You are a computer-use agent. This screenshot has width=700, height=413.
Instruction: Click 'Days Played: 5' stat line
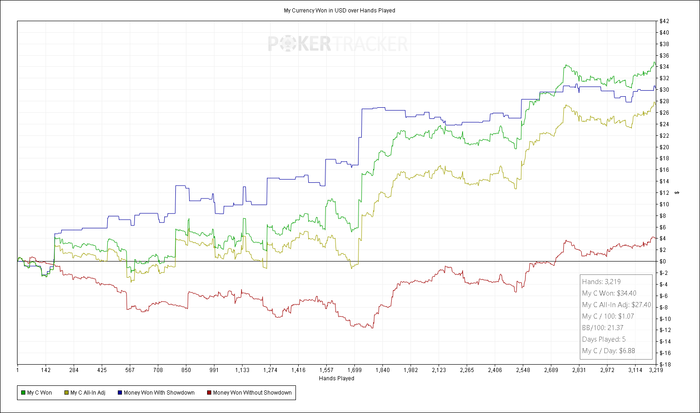(x=604, y=339)
